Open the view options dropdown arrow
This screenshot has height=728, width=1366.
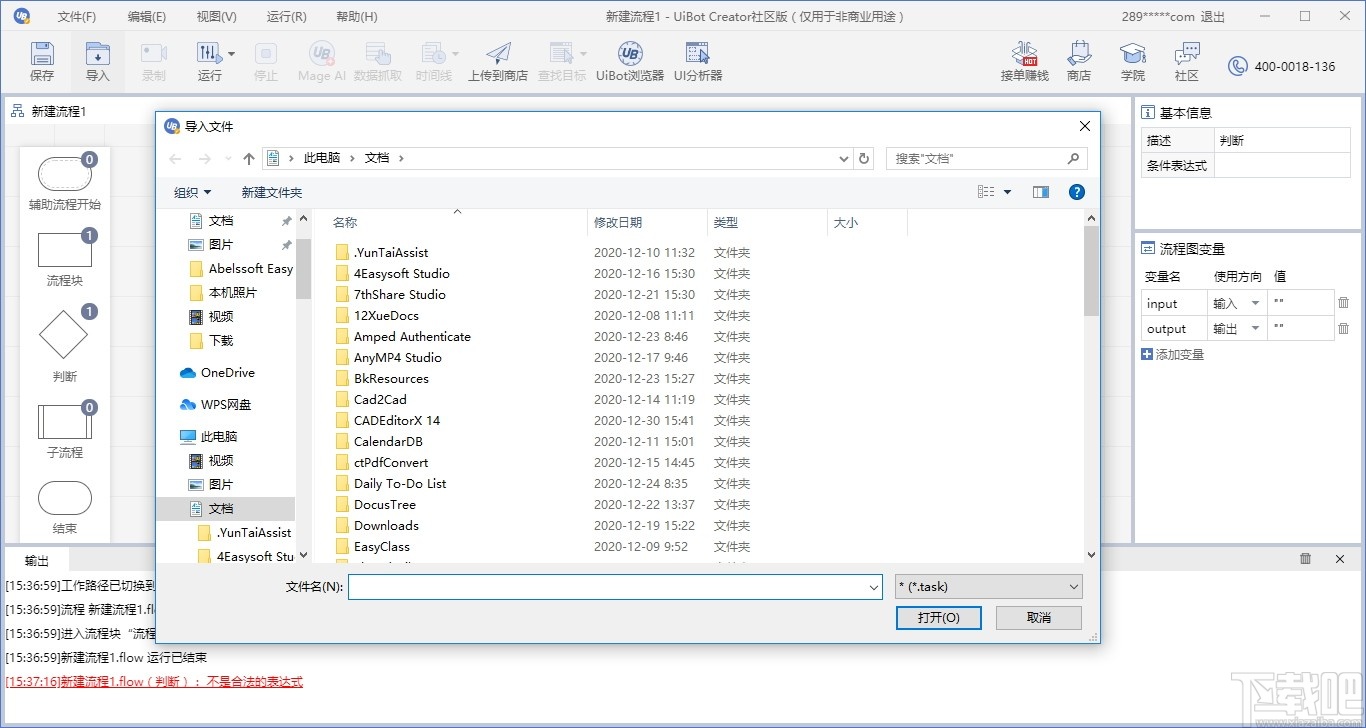tap(1007, 192)
